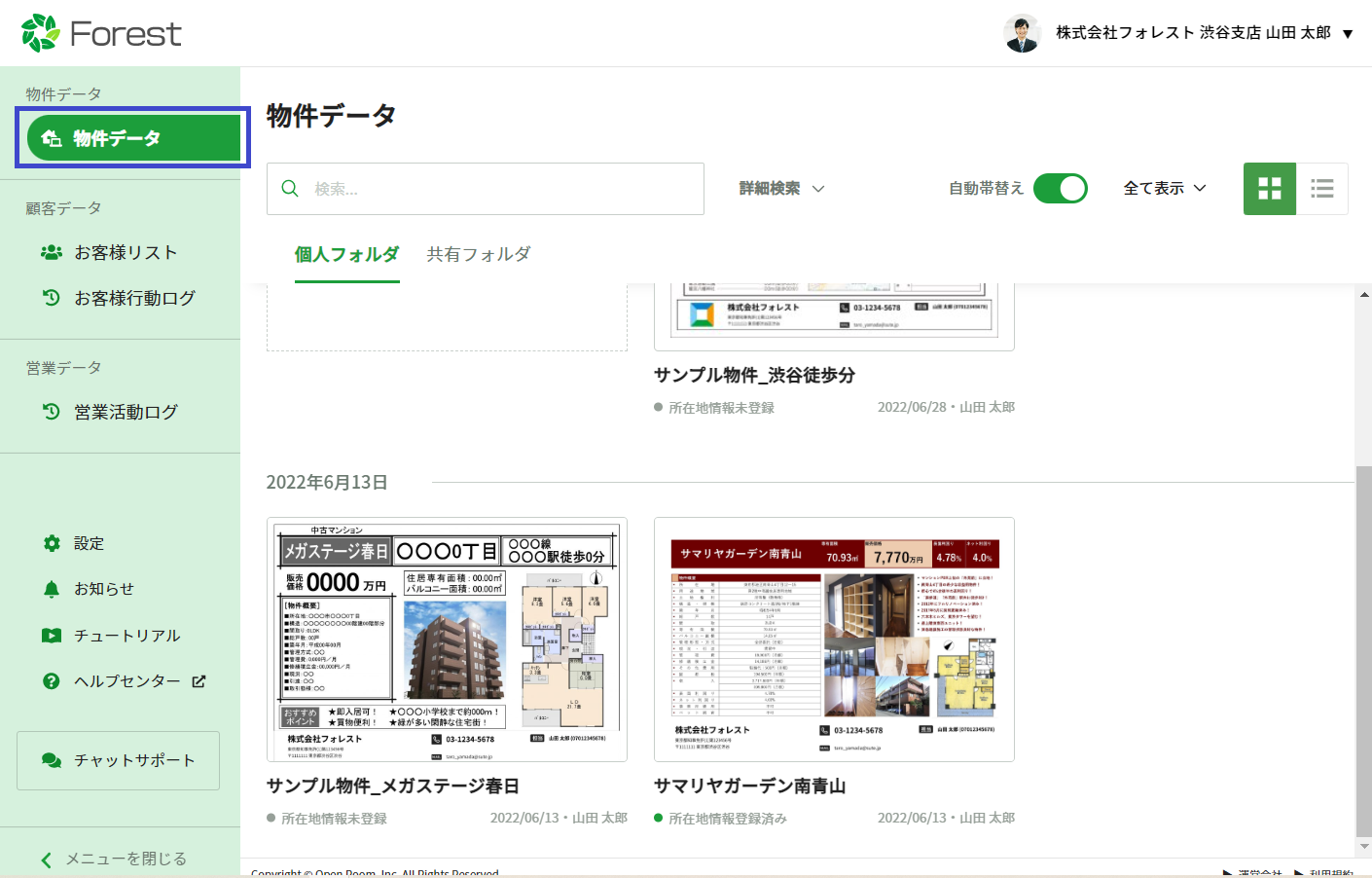Toggle the 自動帯替え switch off

(1060, 189)
